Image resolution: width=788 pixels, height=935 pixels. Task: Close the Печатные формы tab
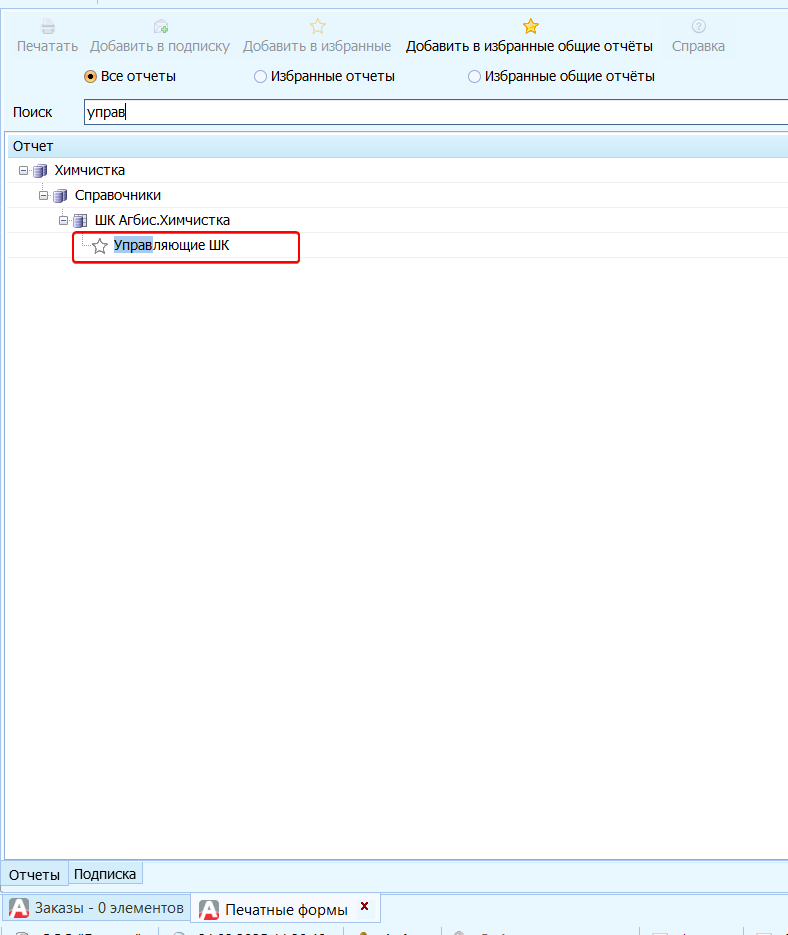click(364, 906)
